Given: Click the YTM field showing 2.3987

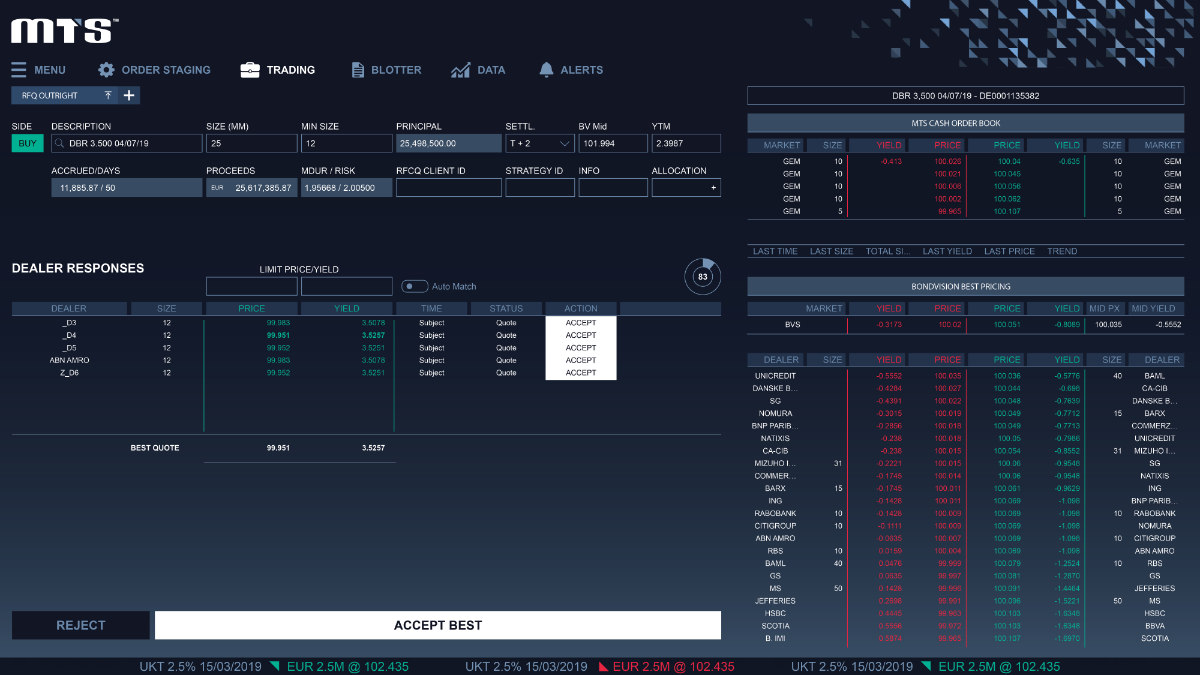Looking at the screenshot, I should click(686, 143).
